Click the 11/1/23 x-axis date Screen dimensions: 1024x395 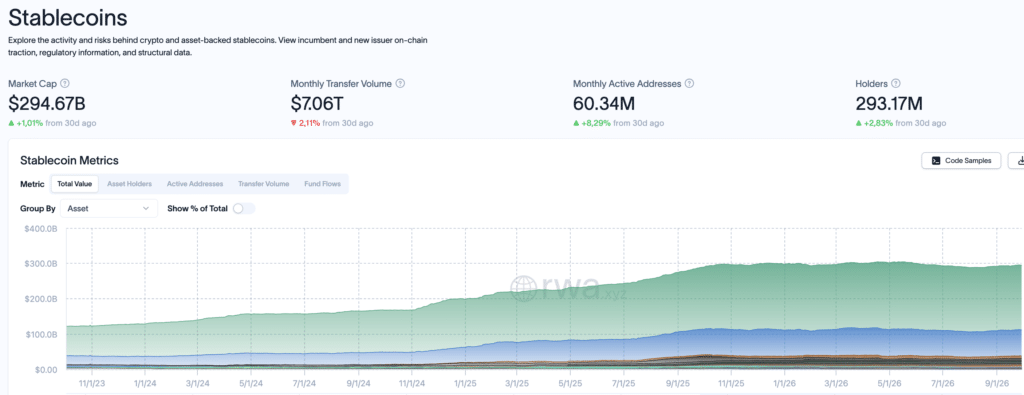(92, 384)
